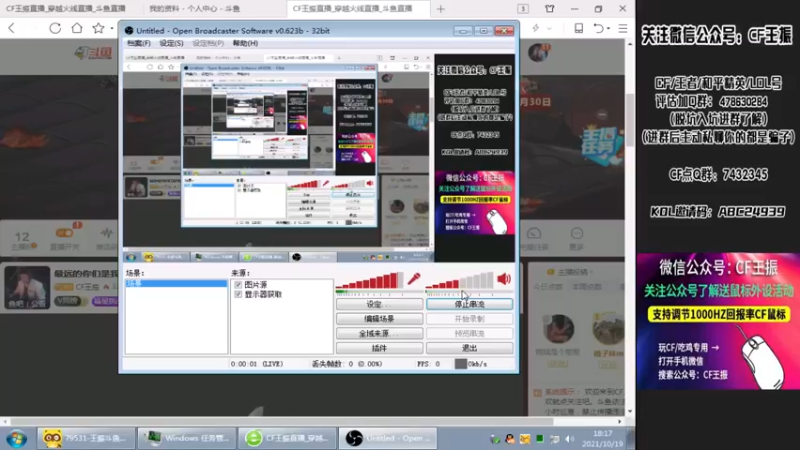Click the 预览串流 button in OBS

tap(469, 334)
